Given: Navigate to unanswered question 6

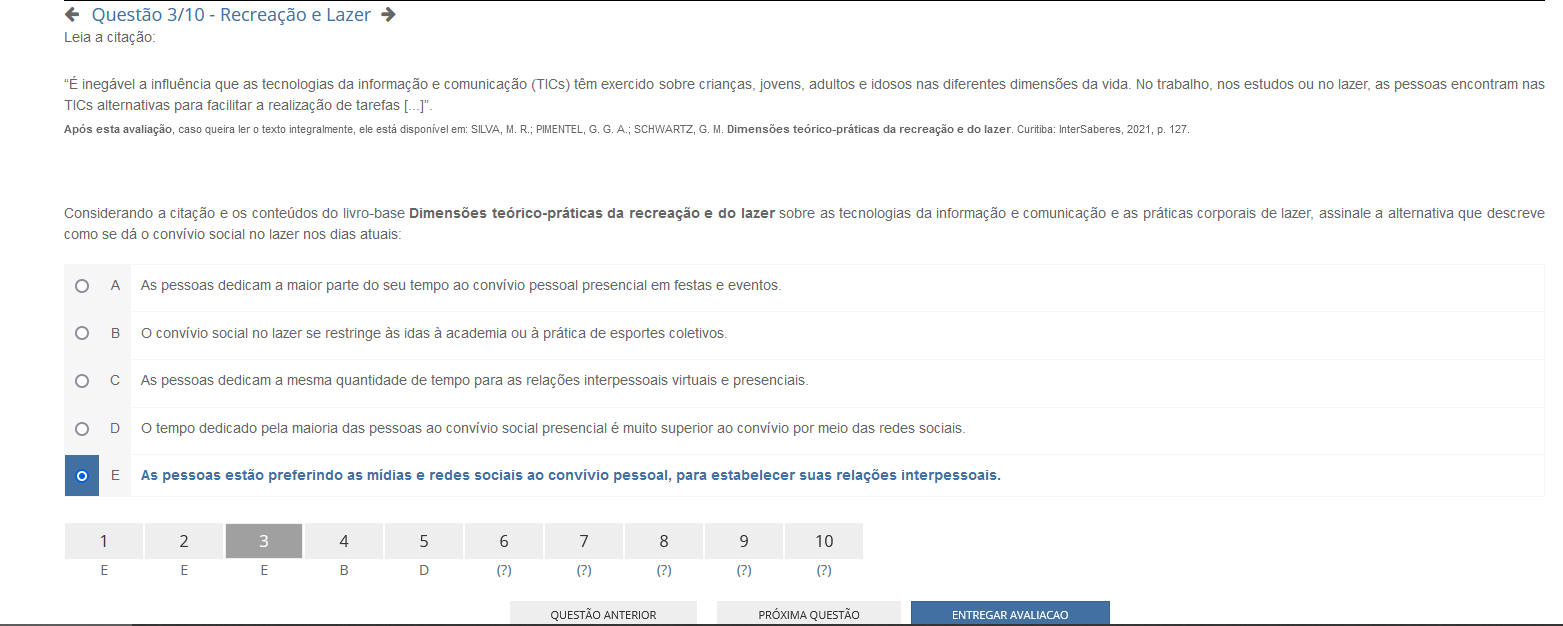Looking at the screenshot, I should (504, 541).
